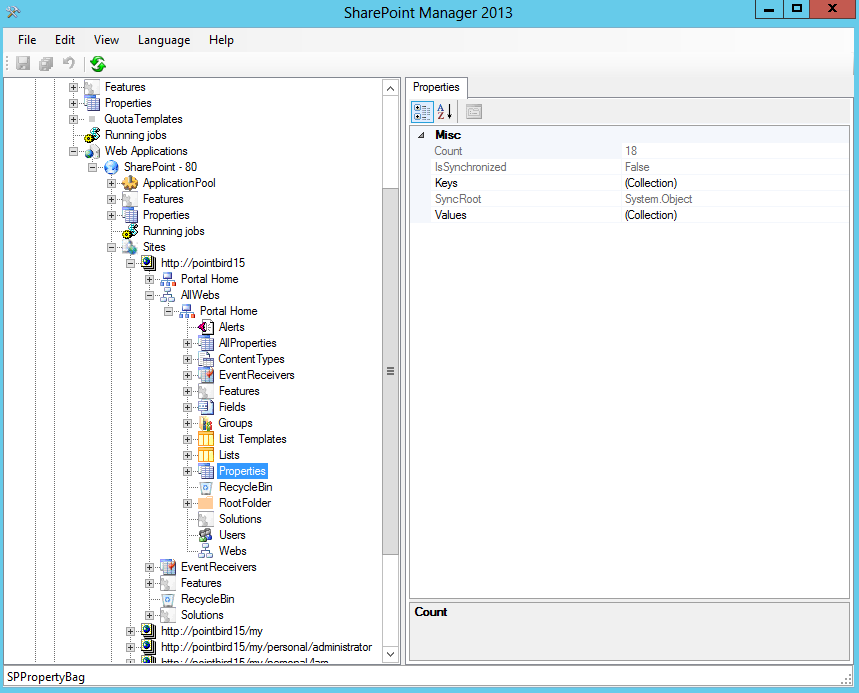Click the RecycleBin icon under Portal Home

pos(205,487)
